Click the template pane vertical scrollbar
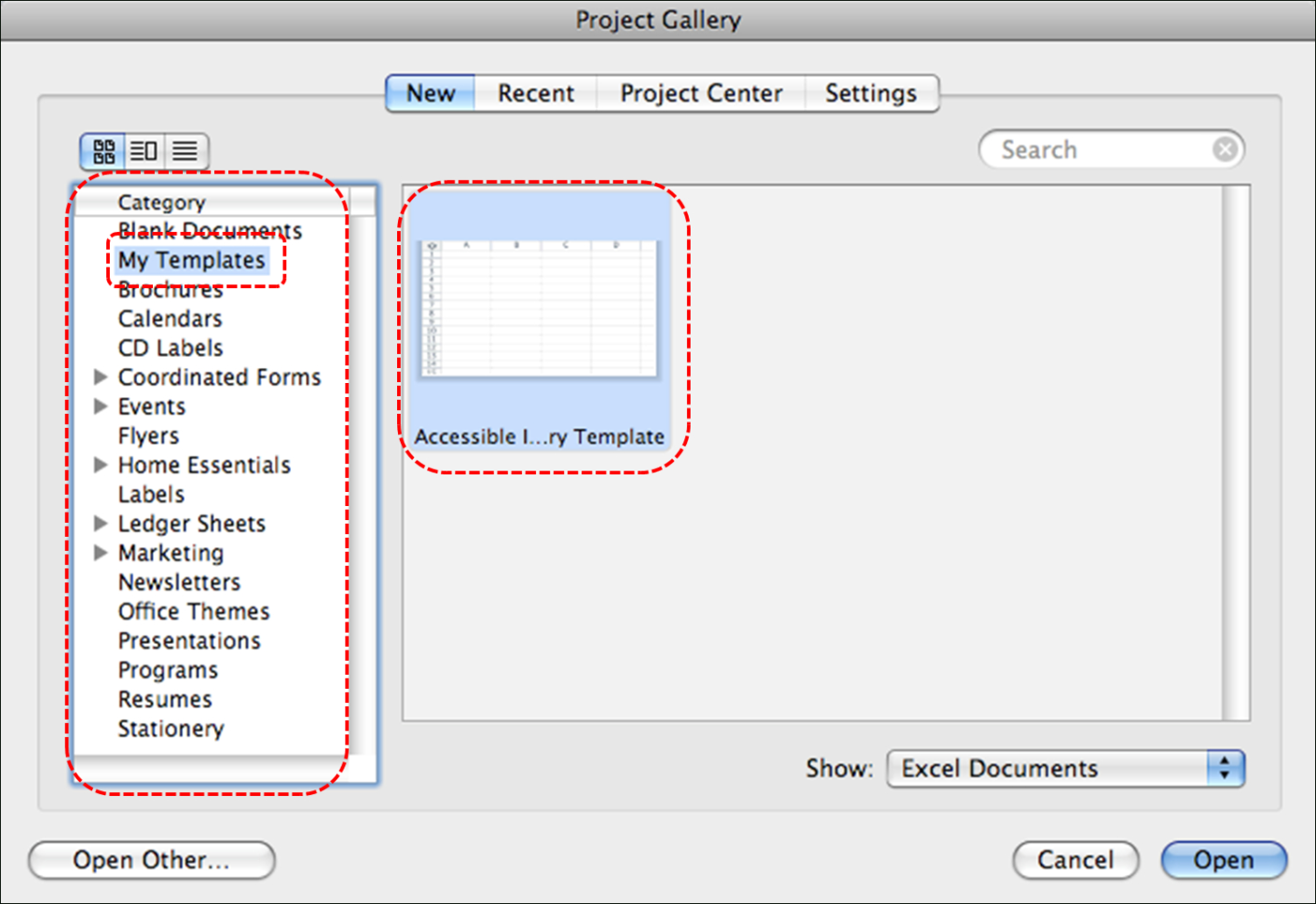1316x904 pixels. coord(1236,452)
